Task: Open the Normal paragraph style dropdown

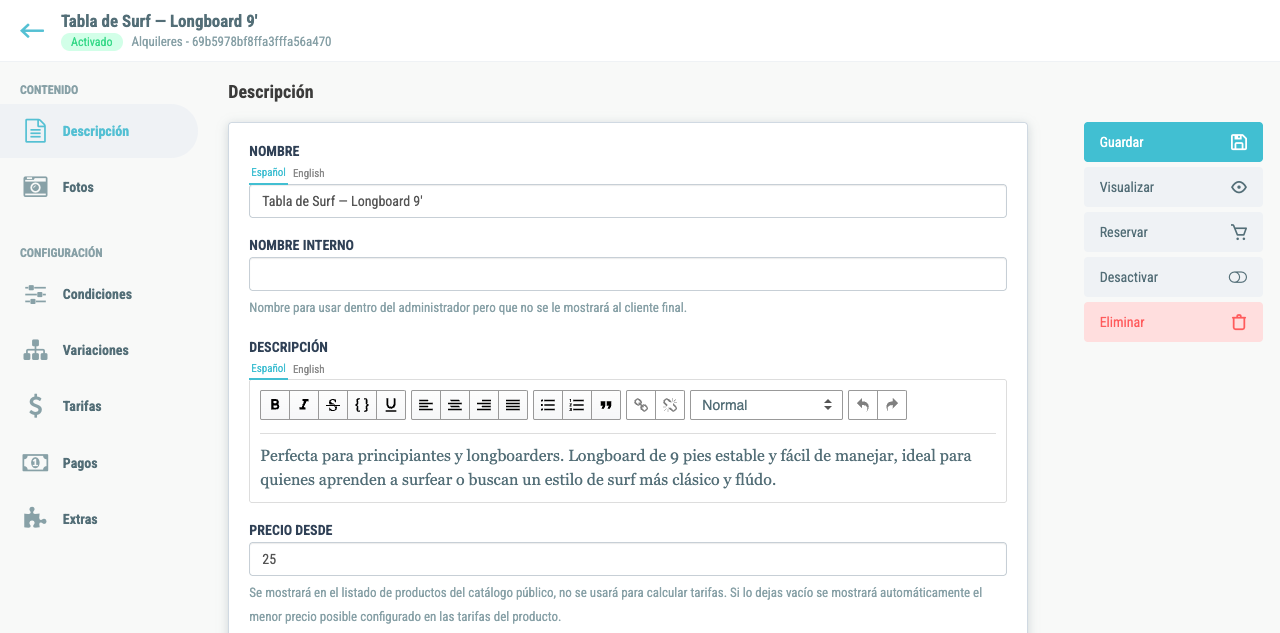Action: (767, 405)
